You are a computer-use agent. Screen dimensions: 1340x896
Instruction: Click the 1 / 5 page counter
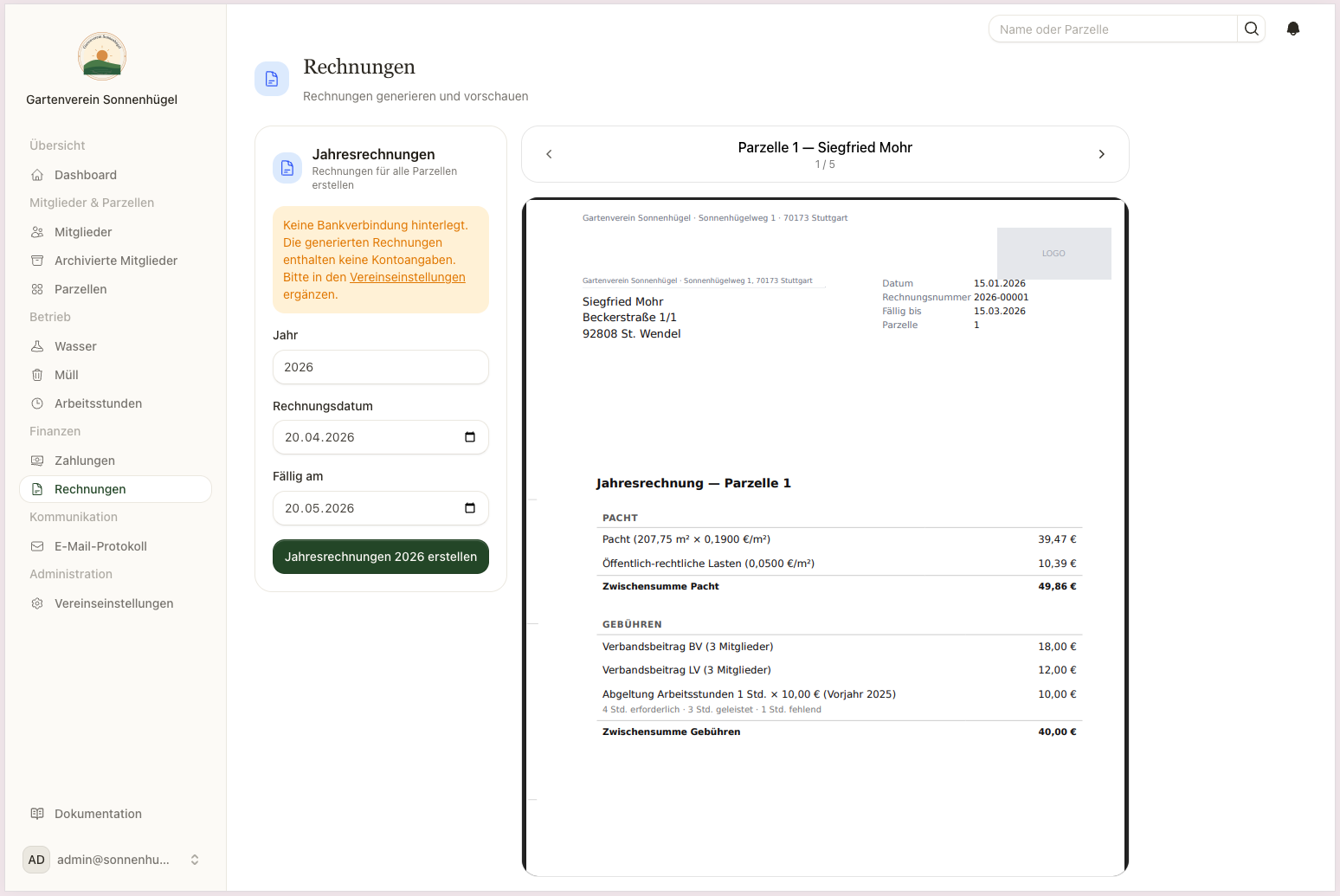pos(825,164)
